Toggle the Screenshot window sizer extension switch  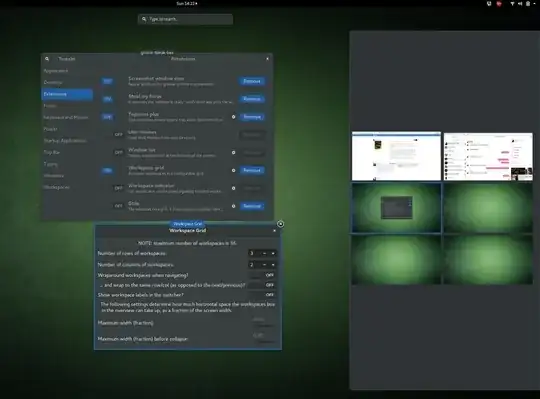112,81
